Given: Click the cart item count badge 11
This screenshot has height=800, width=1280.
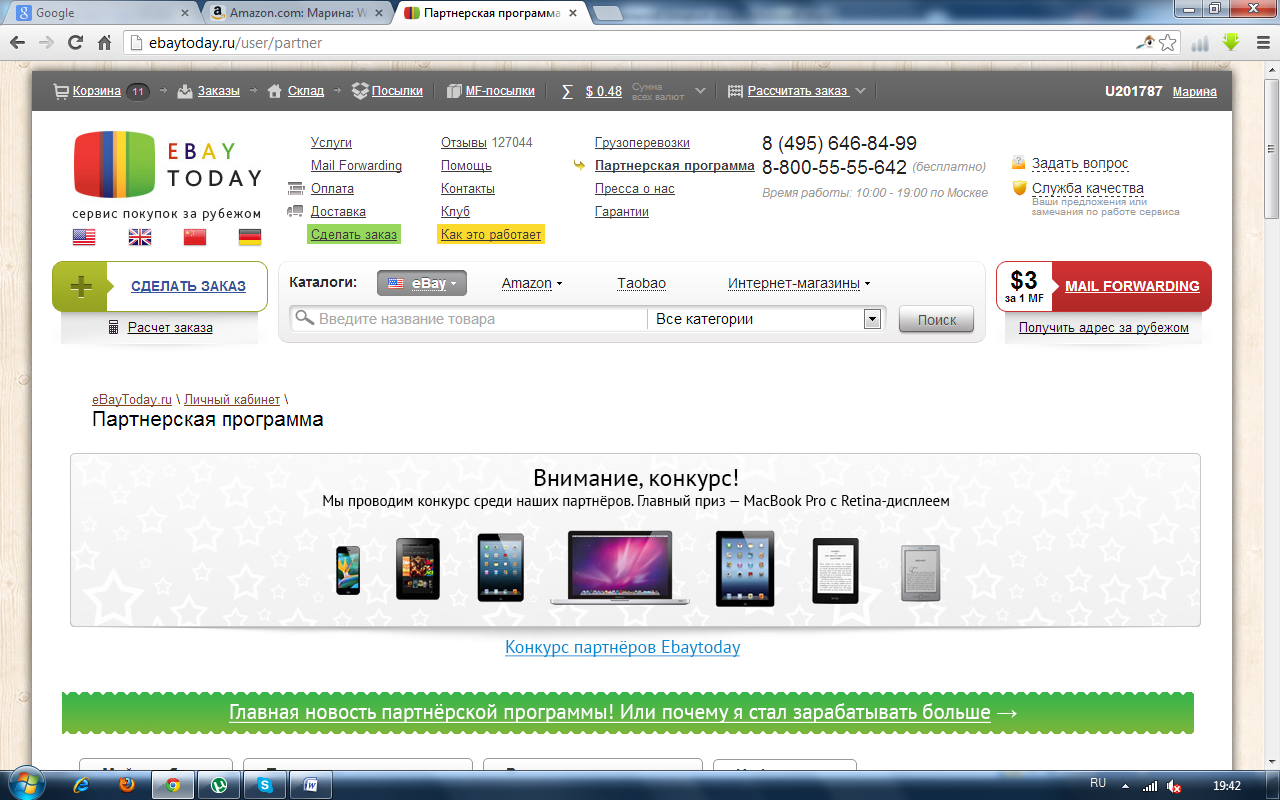Looking at the screenshot, I should pyautogui.click(x=138, y=91).
